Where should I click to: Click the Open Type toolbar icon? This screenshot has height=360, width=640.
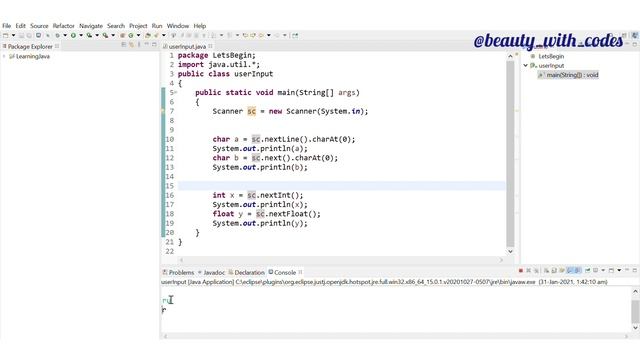(148, 36)
